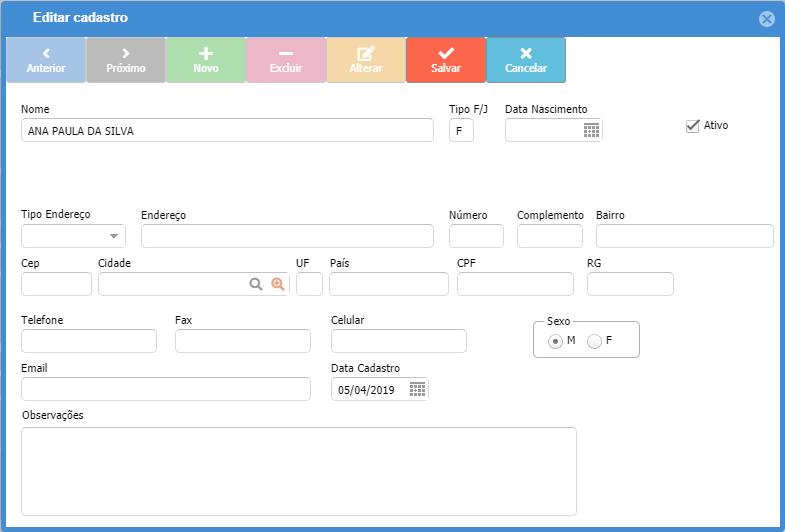785x532 pixels.
Task: Open calendar for Data Nascimento
Action: (591, 130)
